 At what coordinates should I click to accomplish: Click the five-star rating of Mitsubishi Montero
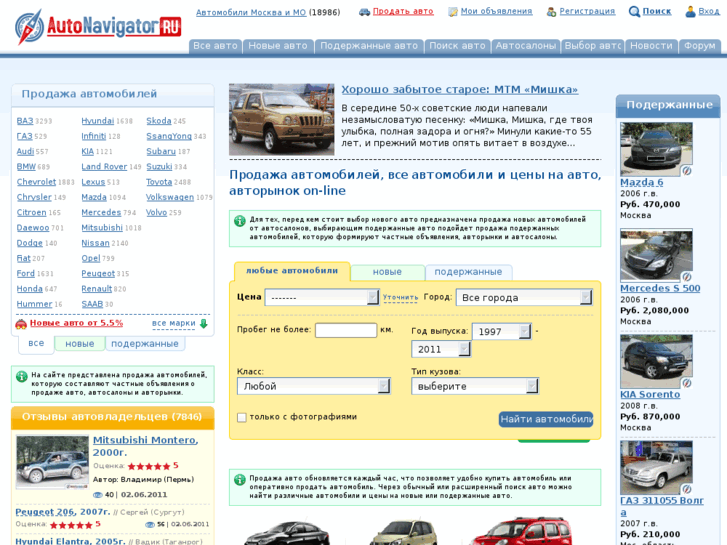coord(149,466)
